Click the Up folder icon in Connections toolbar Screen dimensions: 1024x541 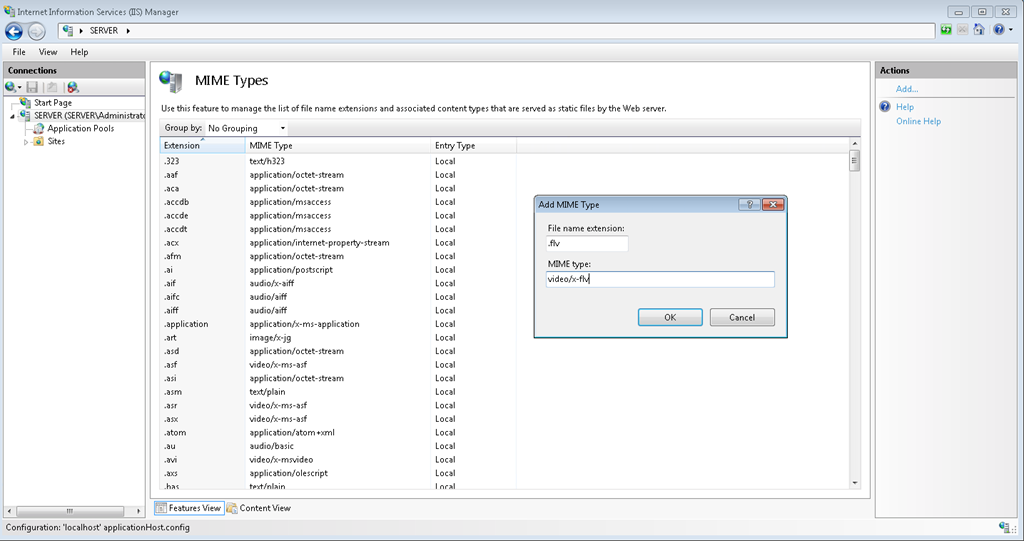[x=52, y=87]
